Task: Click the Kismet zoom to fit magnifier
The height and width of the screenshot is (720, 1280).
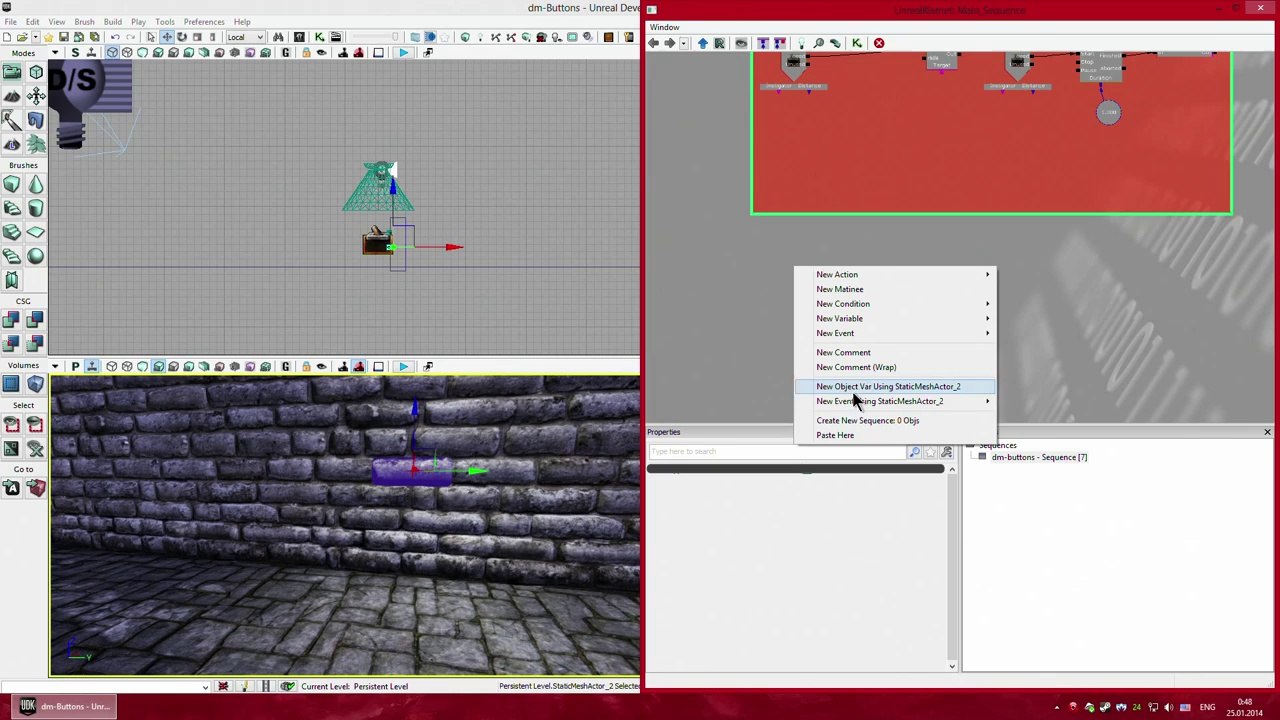Action: pyautogui.click(x=818, y=43)
